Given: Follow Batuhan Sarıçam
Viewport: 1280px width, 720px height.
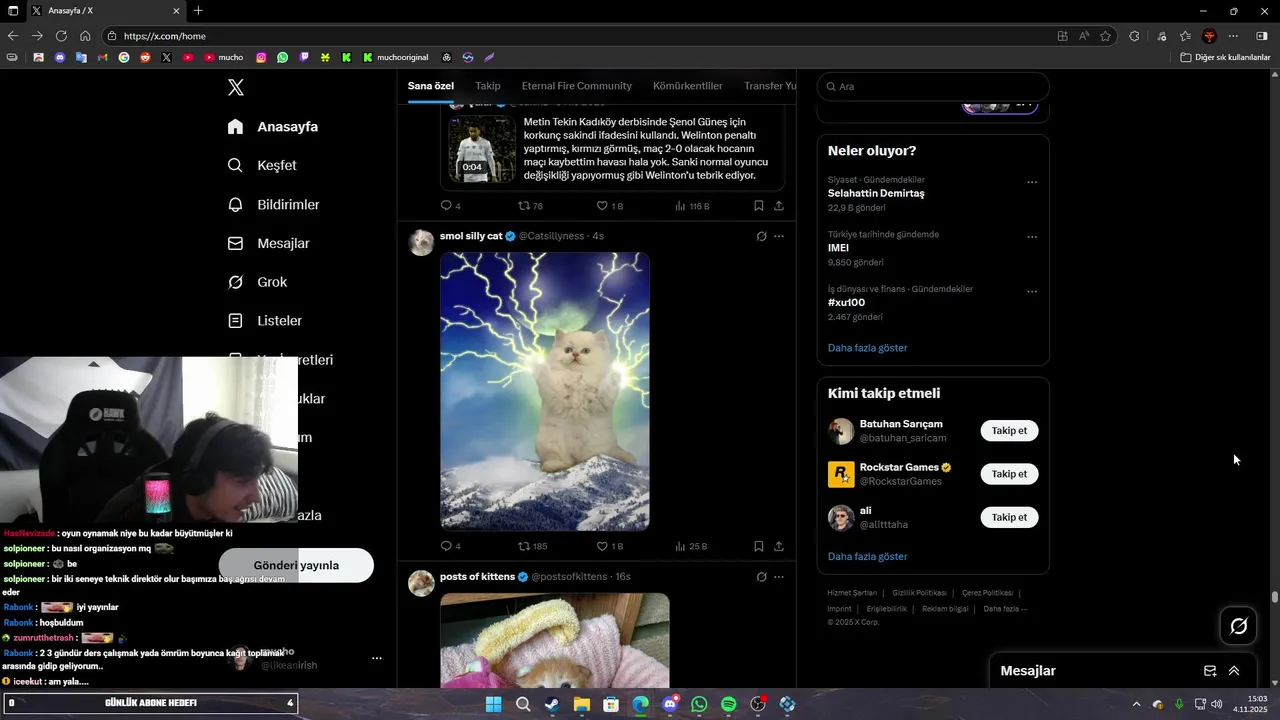Looking at the screenshot, I should 1009,431.
